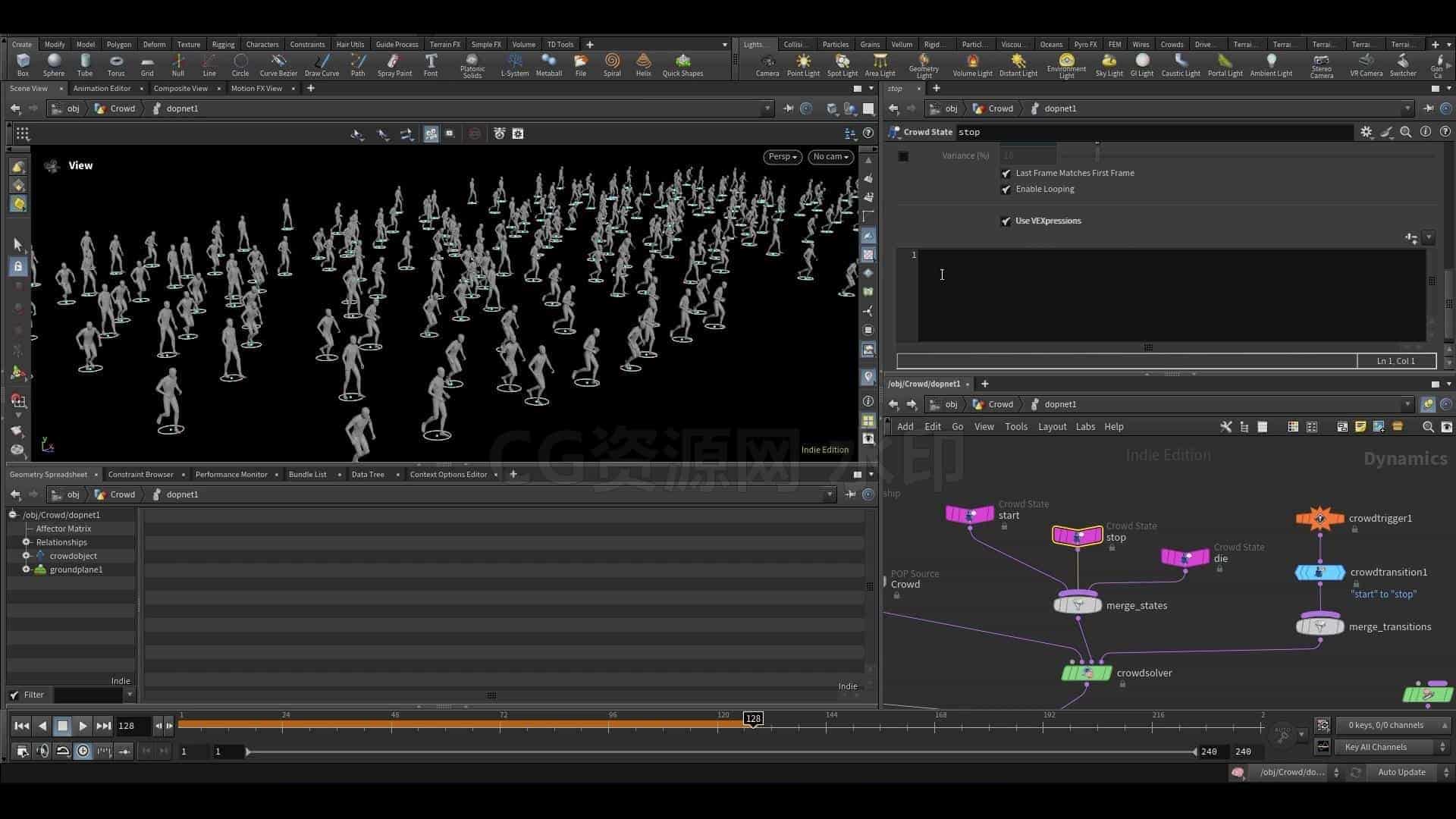Expand the Relationships tree item
This screenshot has height=819, width=1456.
[x=27, y=542]
